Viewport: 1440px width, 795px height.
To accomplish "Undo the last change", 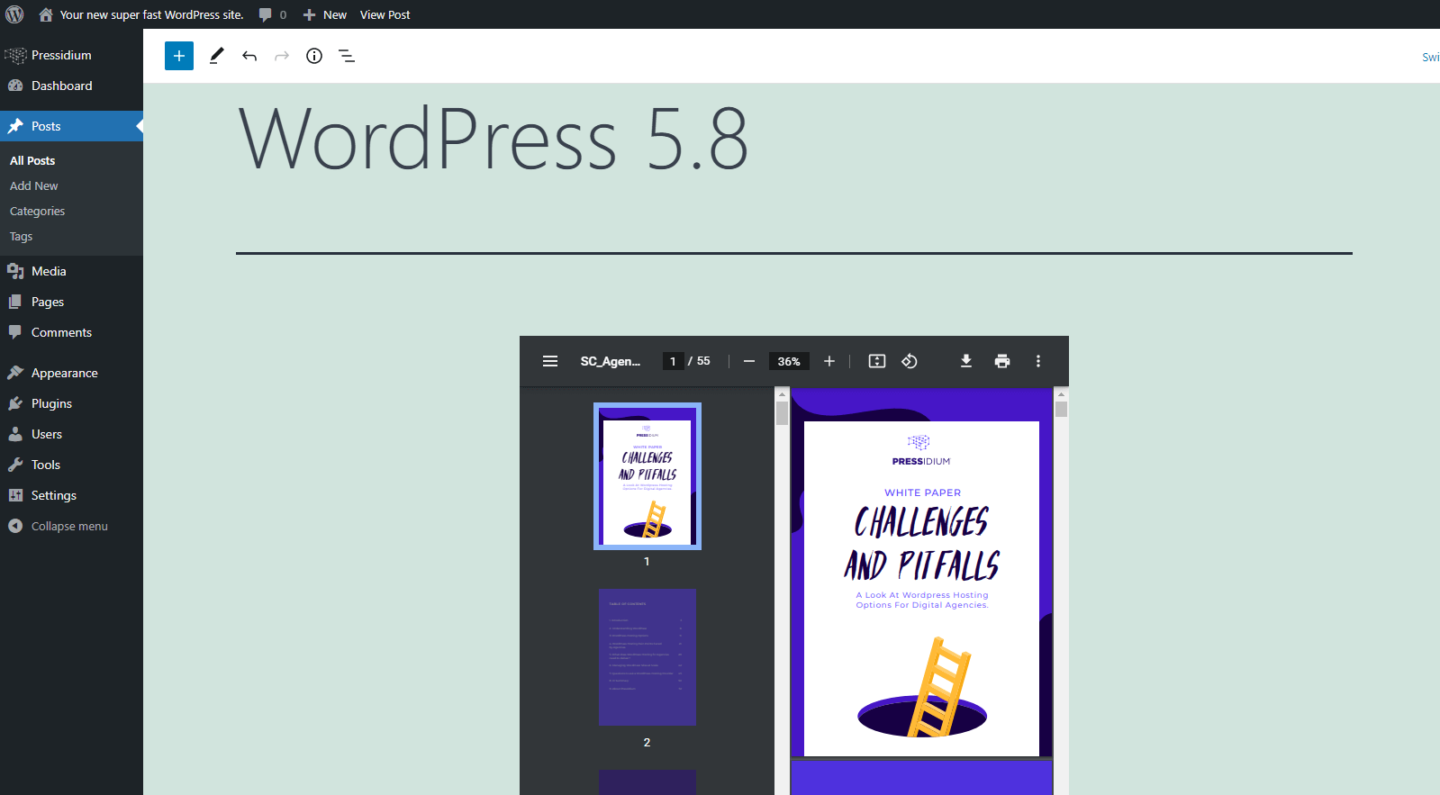I will pos(249,56).
